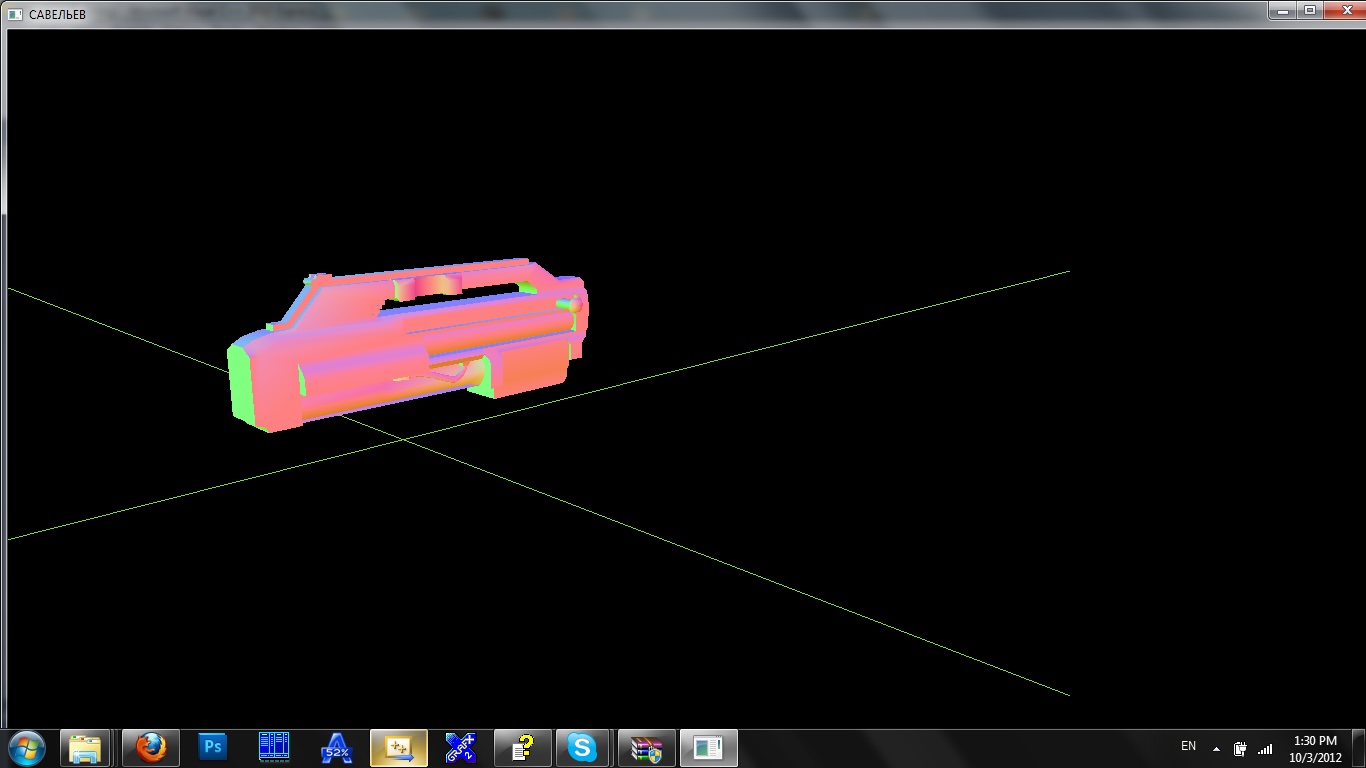Restore down the САВЕЛЬЕВ window
1366x768 pixels.
tap(1310, 10)
